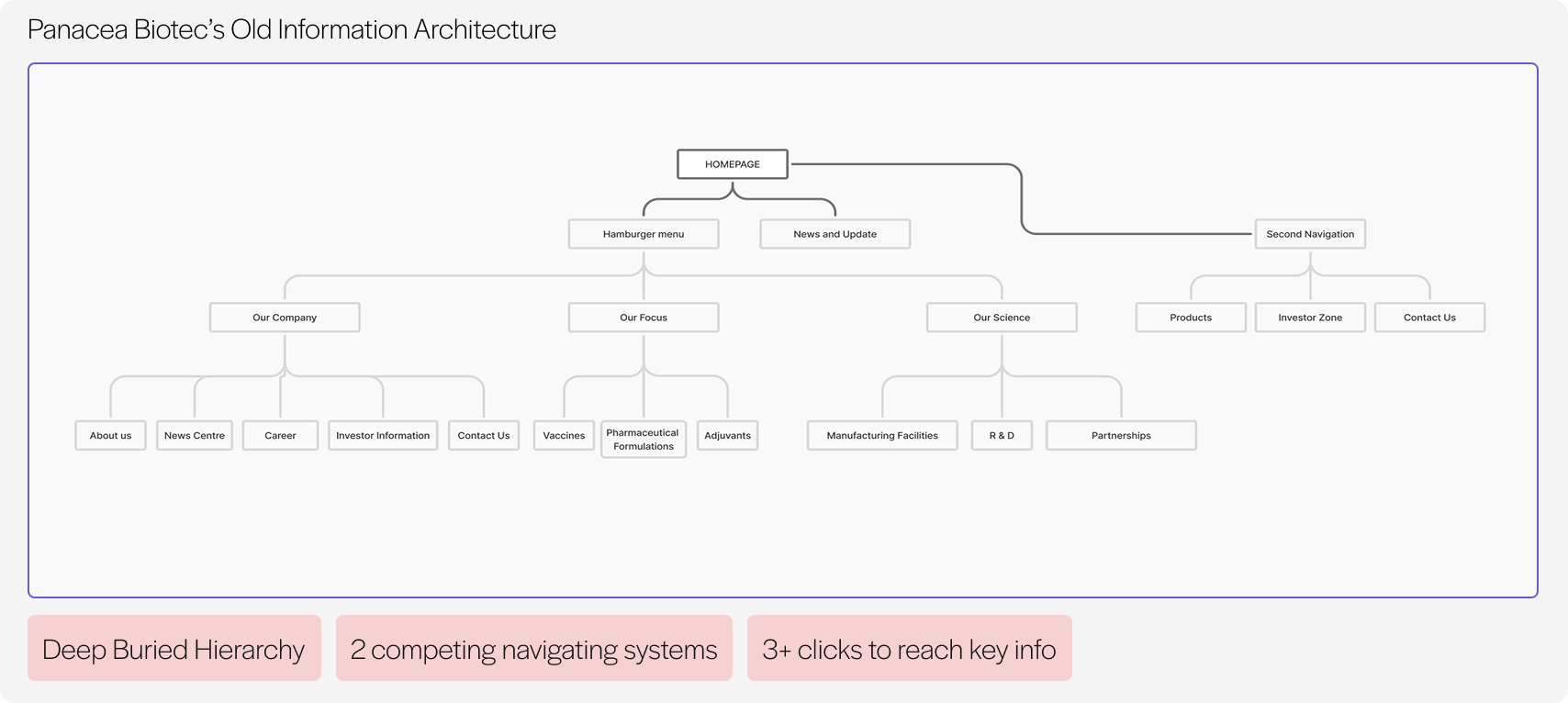Click Contact Us under Second Navigation
The width and height of the screenshot is (1568, 703).
click(x=1429, y=318)
